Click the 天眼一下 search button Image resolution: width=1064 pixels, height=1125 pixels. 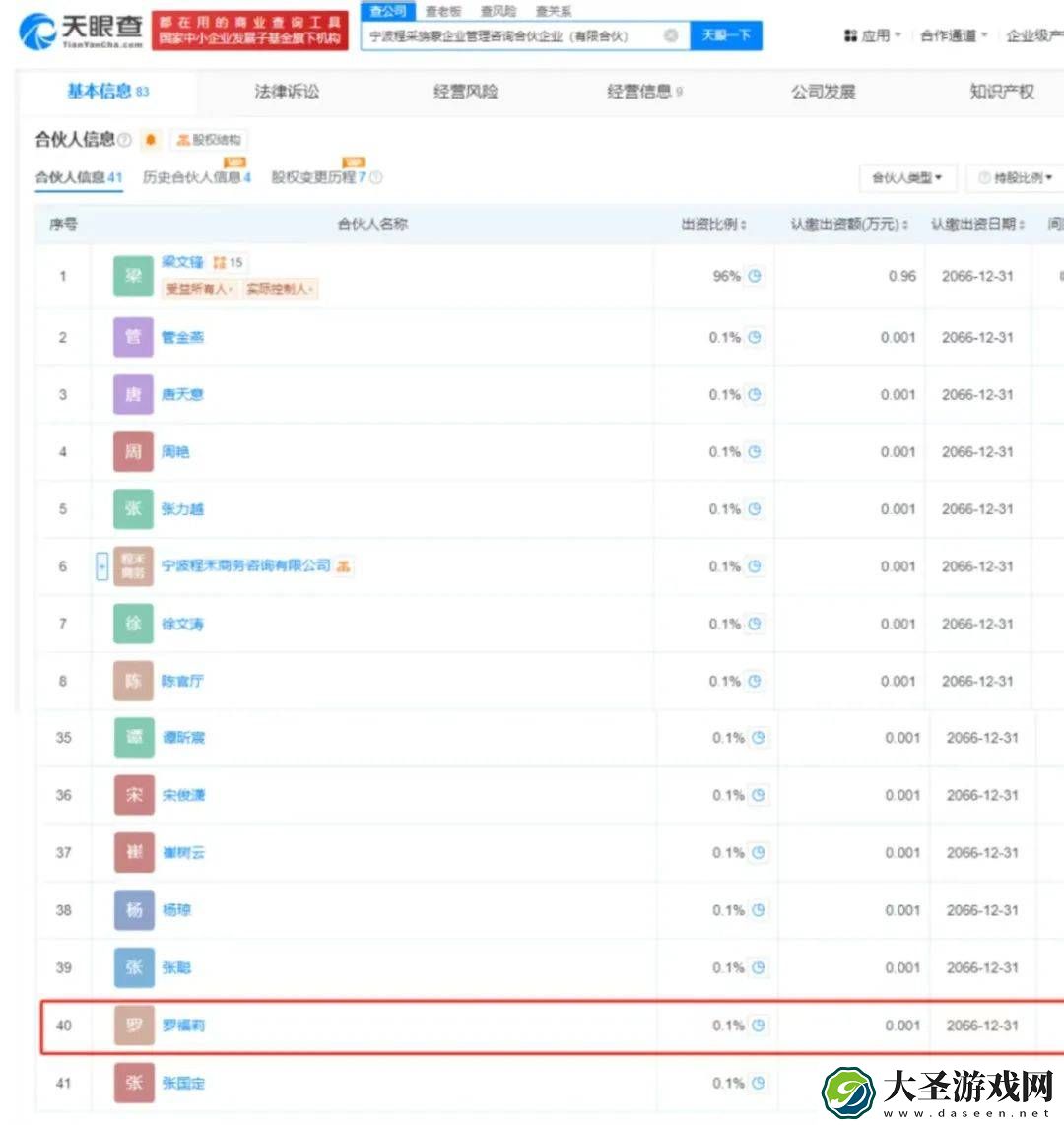tap(726, 35)
